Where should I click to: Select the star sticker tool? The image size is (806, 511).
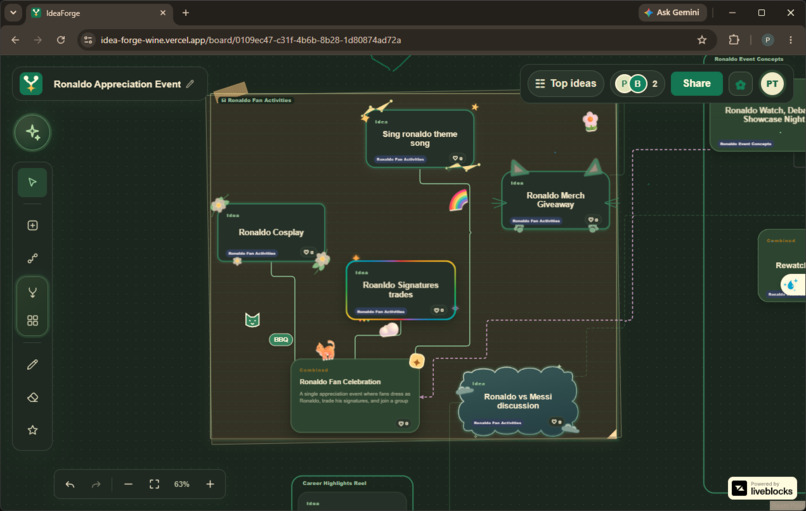point(32,430)
